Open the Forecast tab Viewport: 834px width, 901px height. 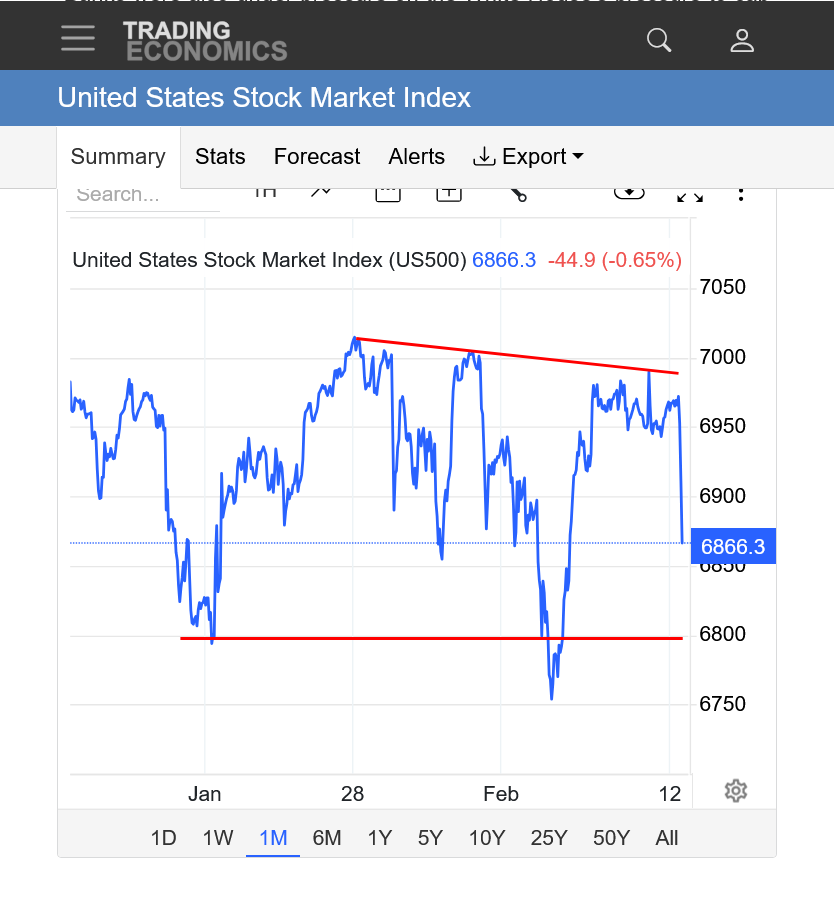tap(317, 157)
